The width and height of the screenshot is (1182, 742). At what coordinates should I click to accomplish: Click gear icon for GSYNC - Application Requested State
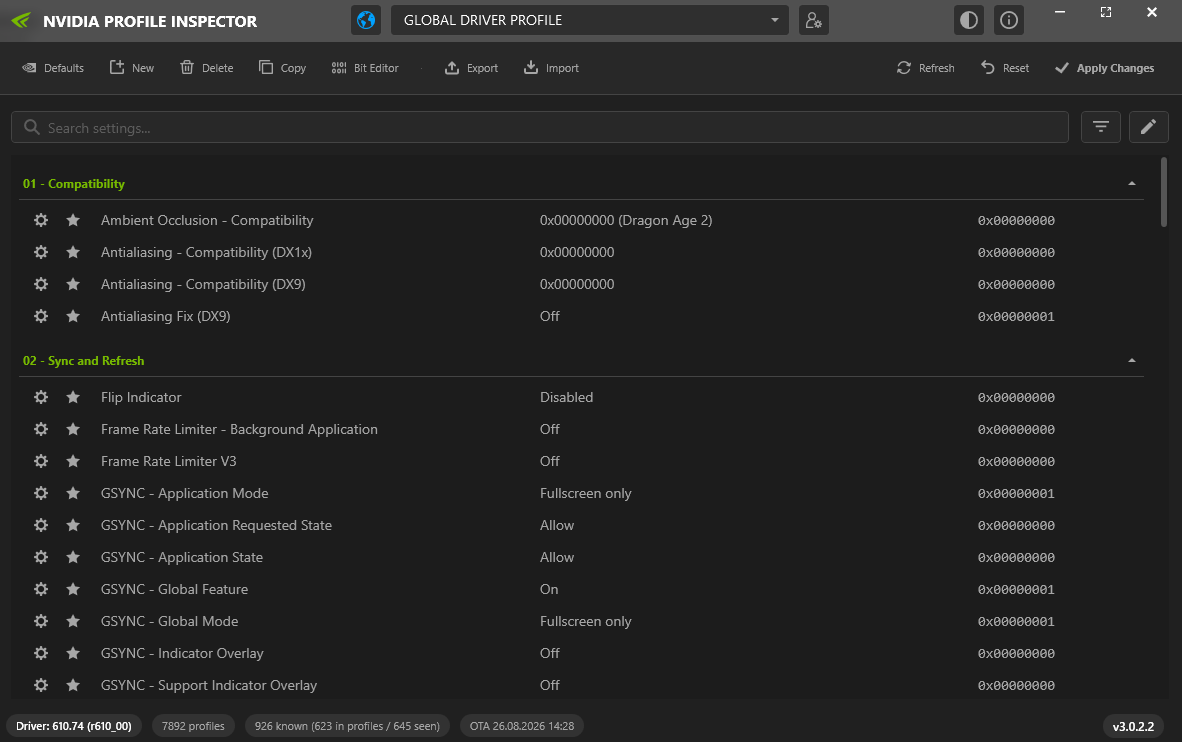[x=41, y=525]
